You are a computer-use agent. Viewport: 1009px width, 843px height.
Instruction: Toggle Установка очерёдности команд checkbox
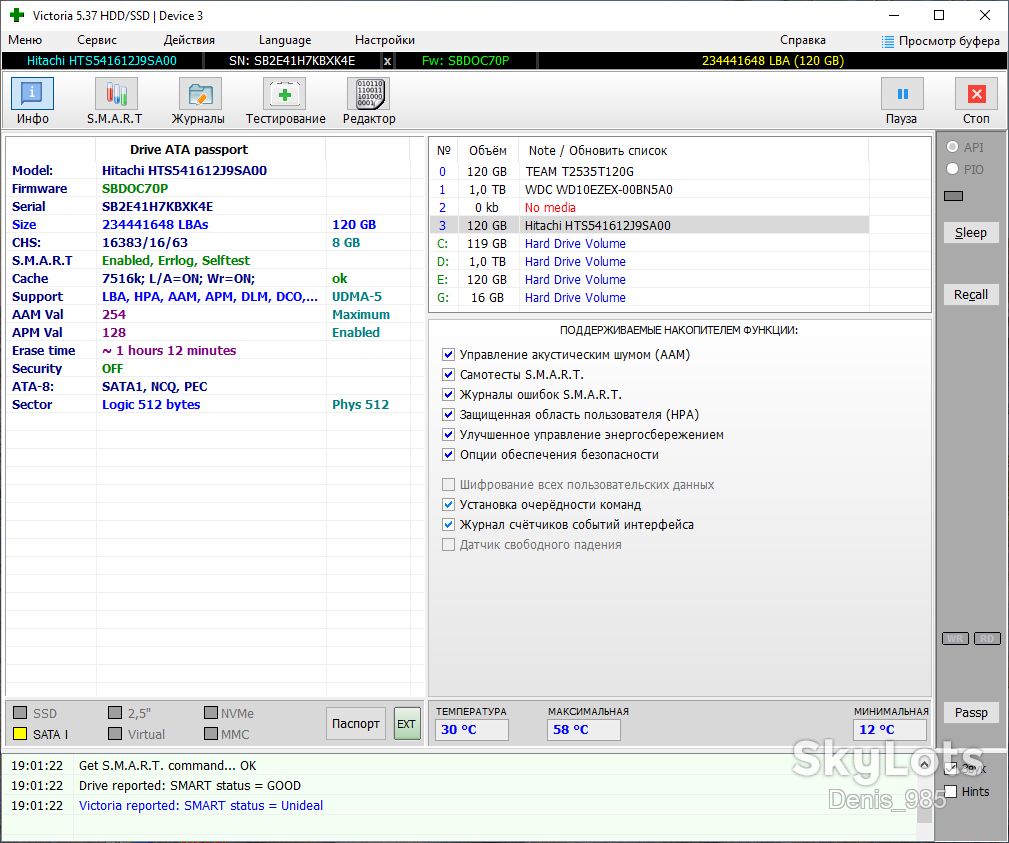coord(449,505)
